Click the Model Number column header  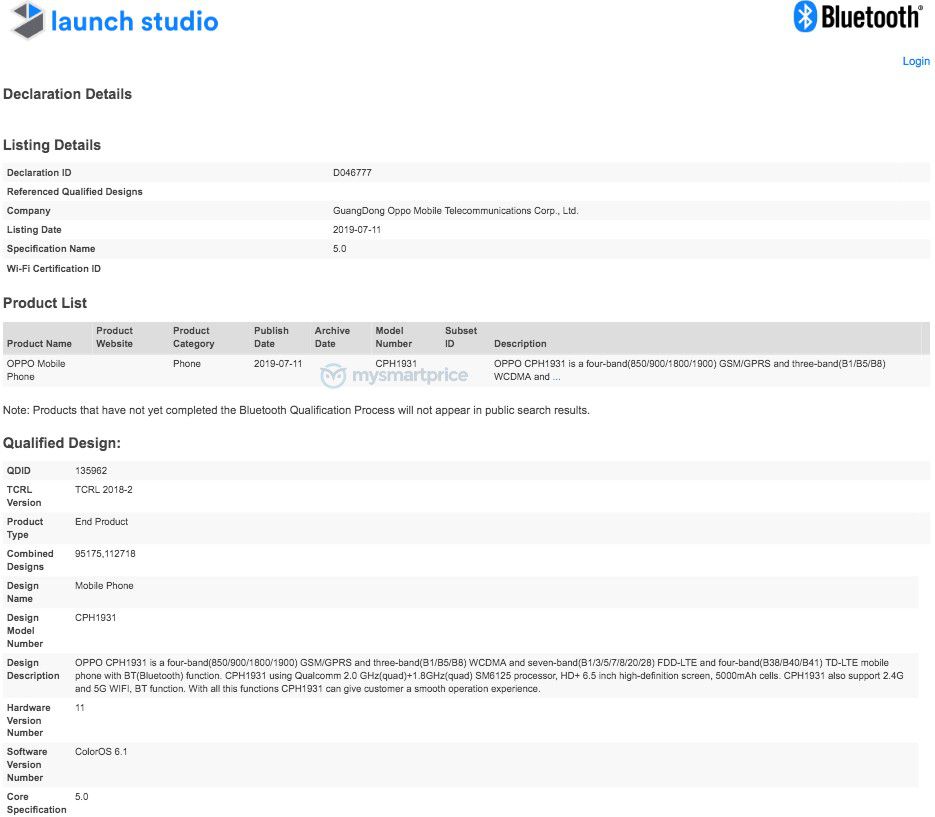(393, 337)
